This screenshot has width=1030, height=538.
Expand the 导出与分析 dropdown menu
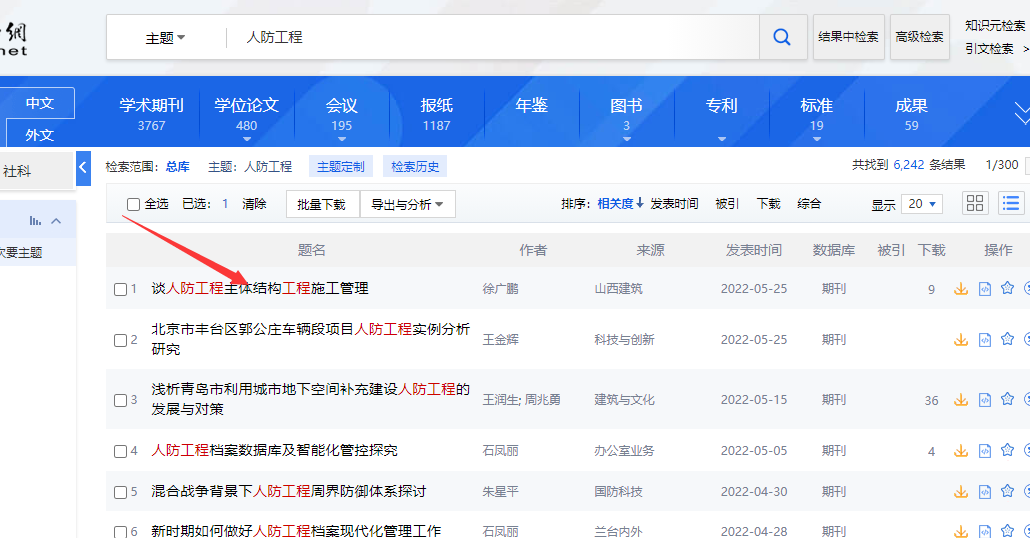[407, 204]
